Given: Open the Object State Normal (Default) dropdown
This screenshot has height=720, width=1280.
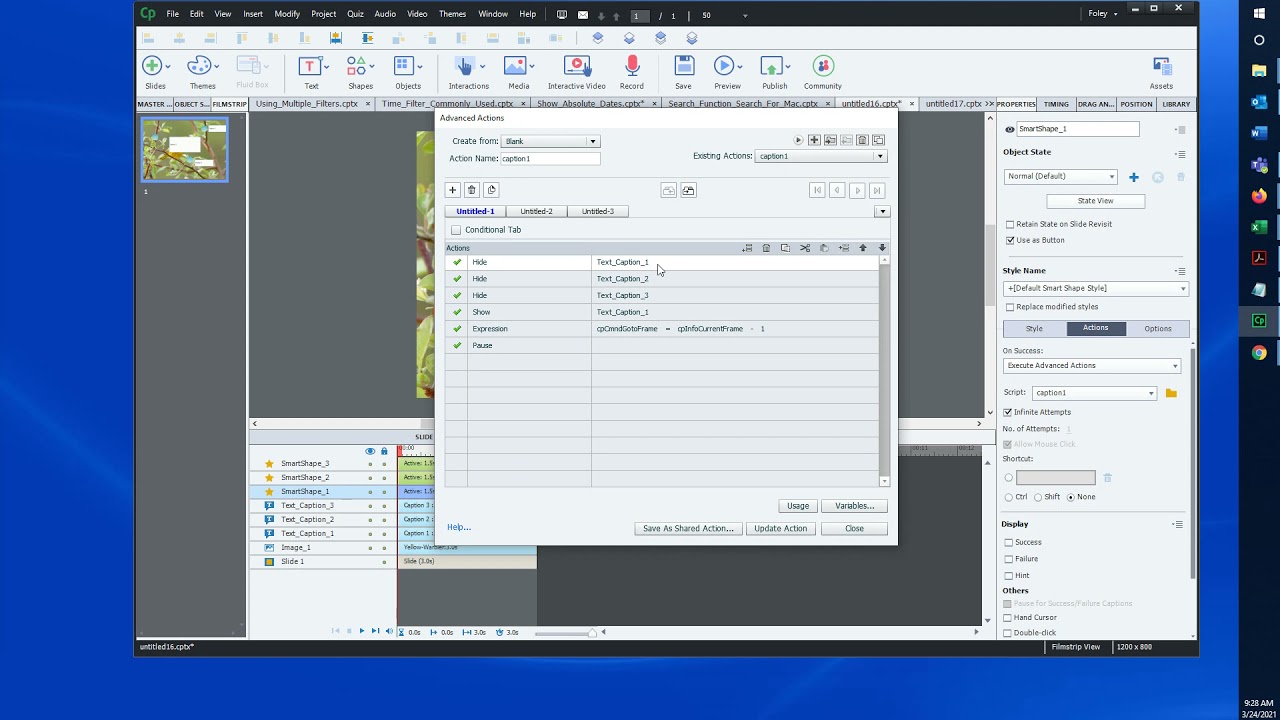Looking at the screenshot, I should (x=1061, y=177).
